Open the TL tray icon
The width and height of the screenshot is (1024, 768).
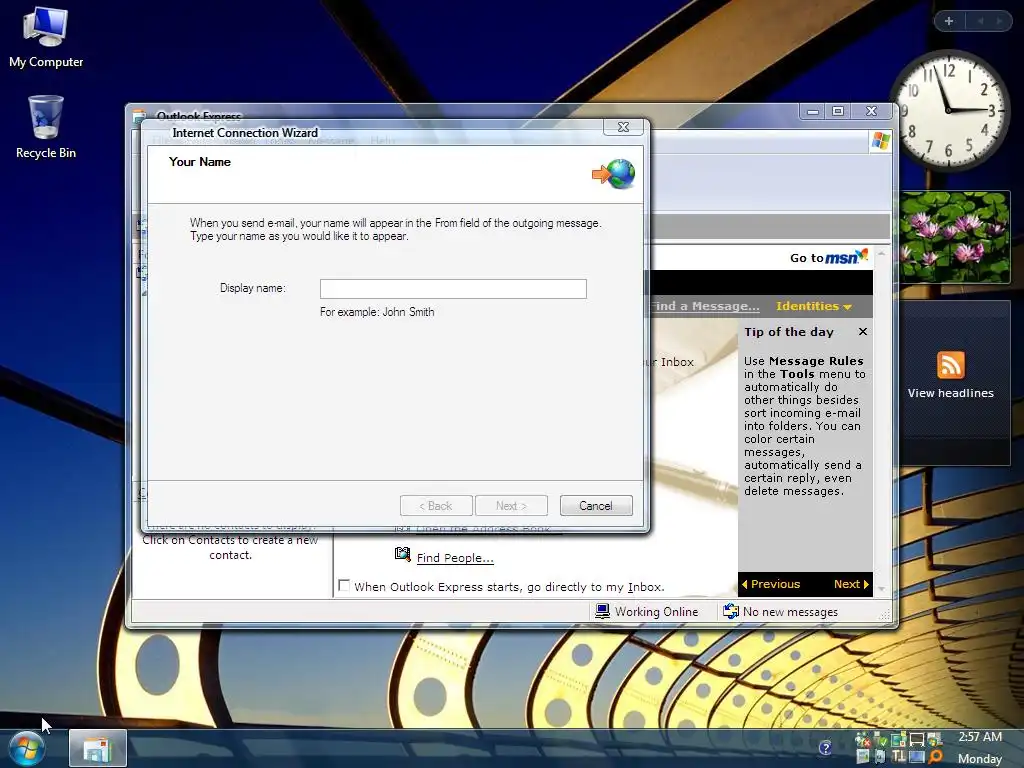[899, 756]
